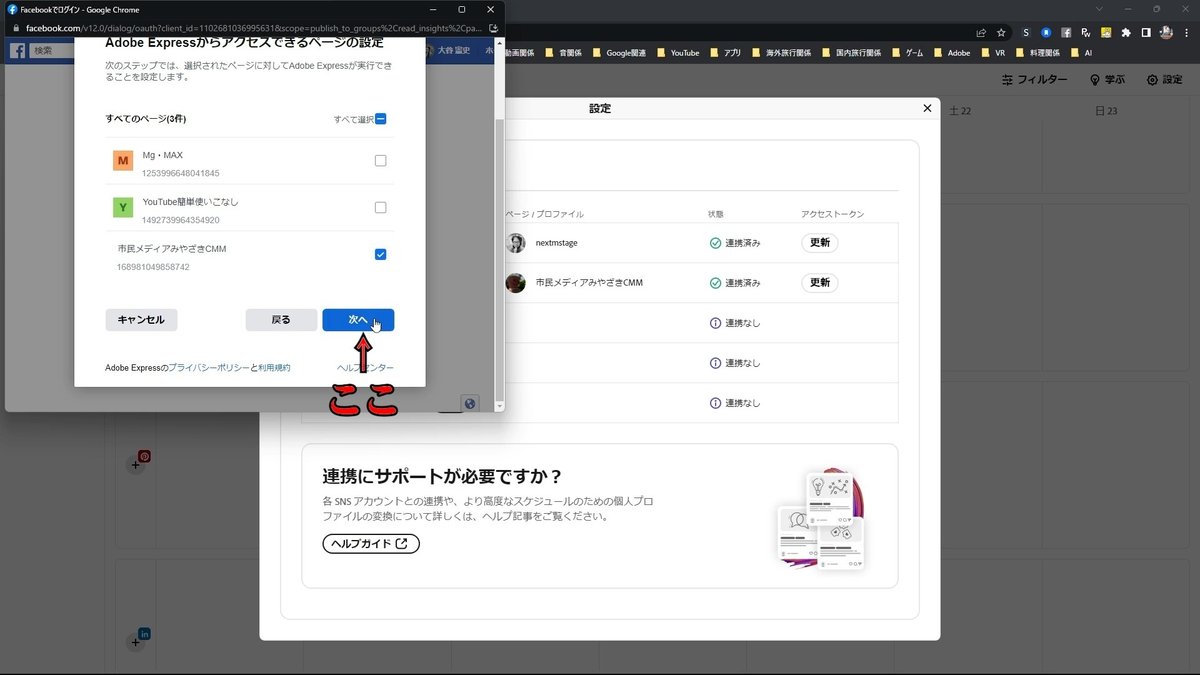
Task: Open the 利用規約 link
Action: 274,368
